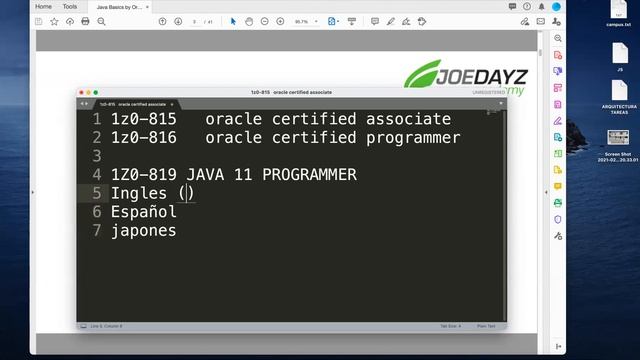
Task: Open the Protect shield tool in side pane
Action: pyautogui.click(x=558, y=220)
